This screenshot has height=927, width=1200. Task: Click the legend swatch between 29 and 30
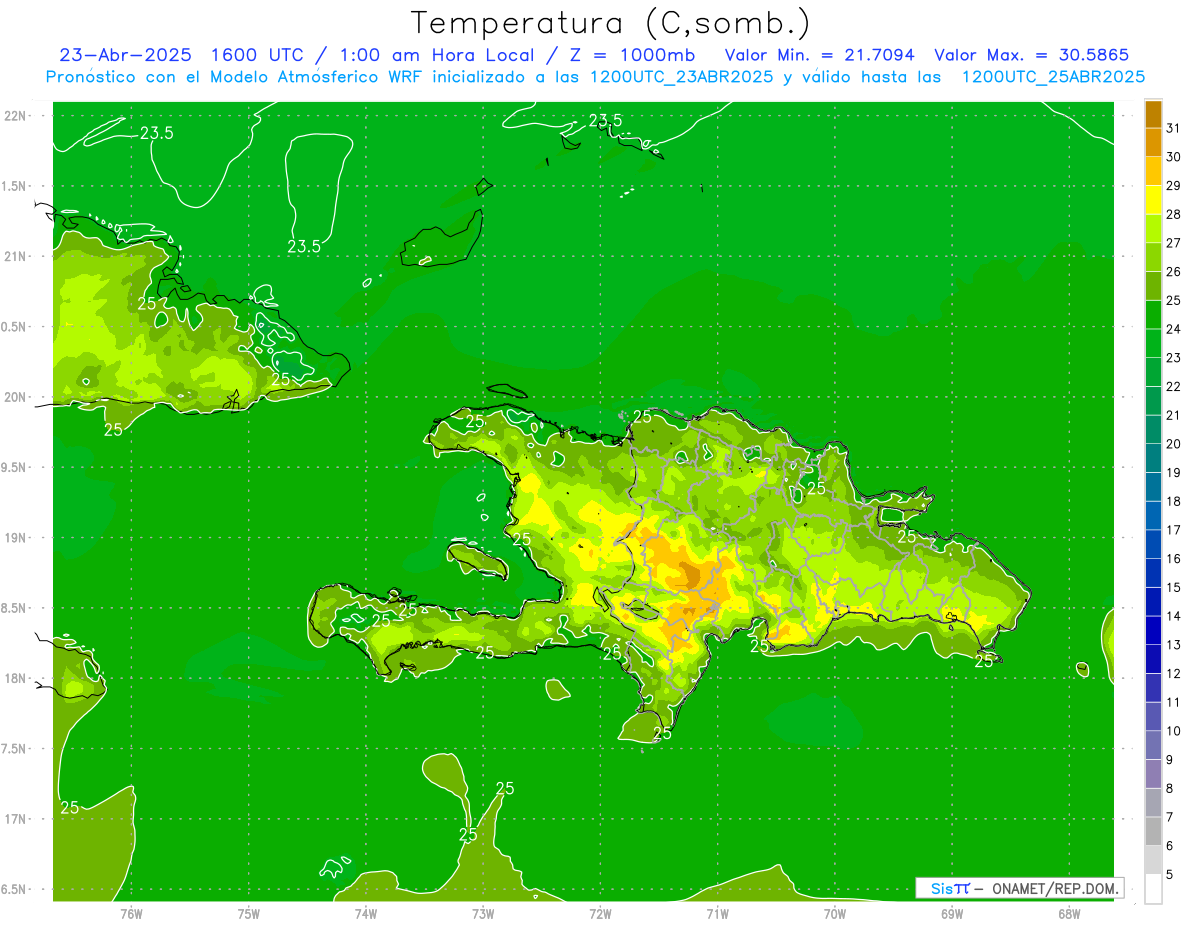1153,172
